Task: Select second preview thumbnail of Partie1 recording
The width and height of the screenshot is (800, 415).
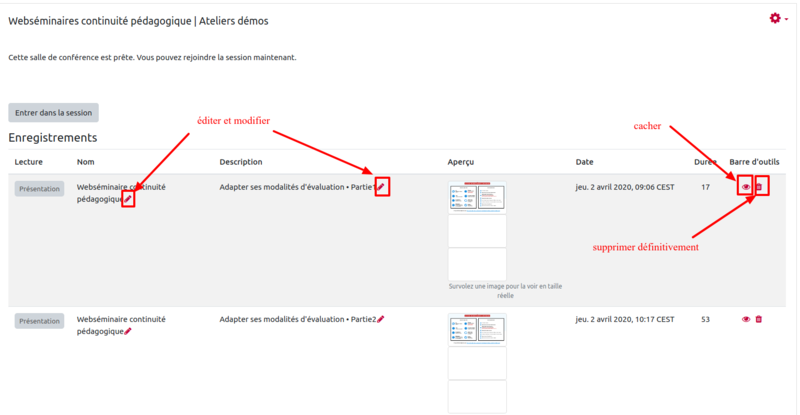Action: point(477,230)
